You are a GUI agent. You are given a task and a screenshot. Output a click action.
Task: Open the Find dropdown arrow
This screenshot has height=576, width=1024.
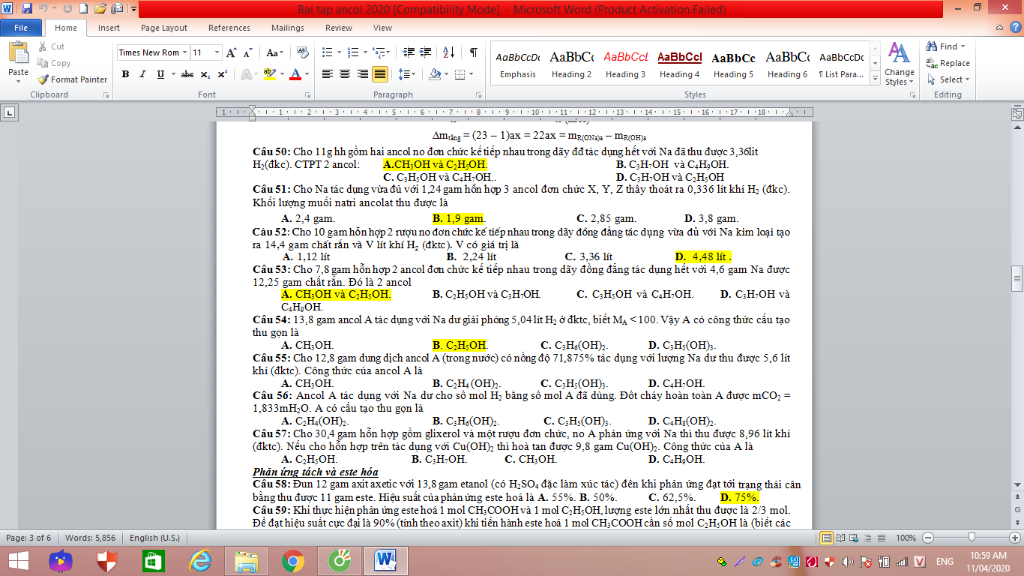(963, 46)
